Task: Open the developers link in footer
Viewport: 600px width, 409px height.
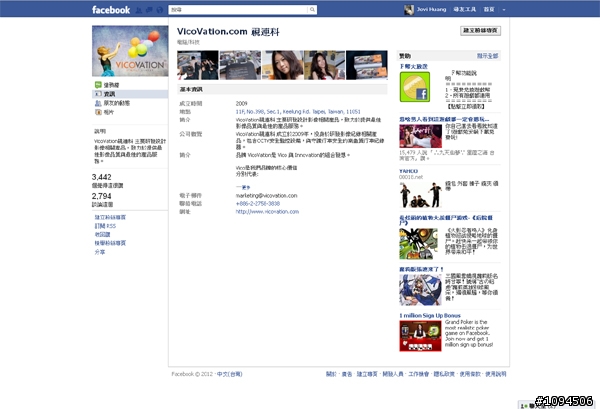Action: point(393,374)
